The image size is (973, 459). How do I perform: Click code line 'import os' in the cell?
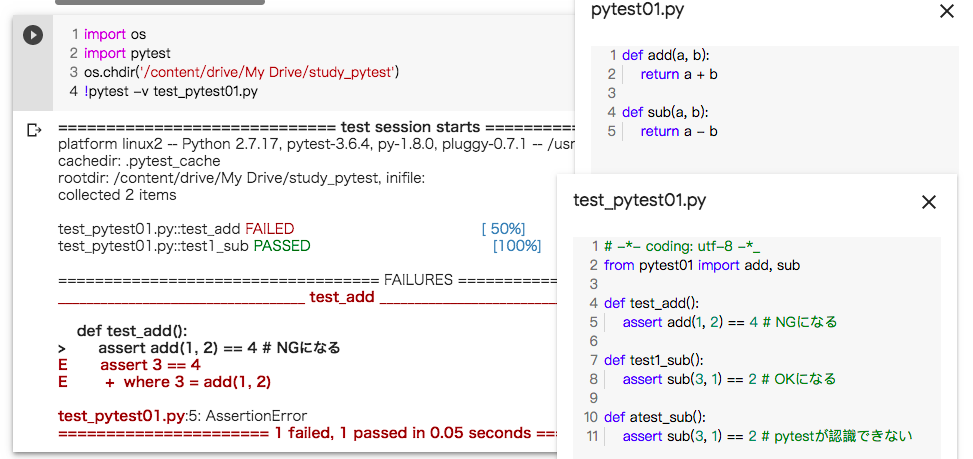pyautogui.click(x=115, y=34)
